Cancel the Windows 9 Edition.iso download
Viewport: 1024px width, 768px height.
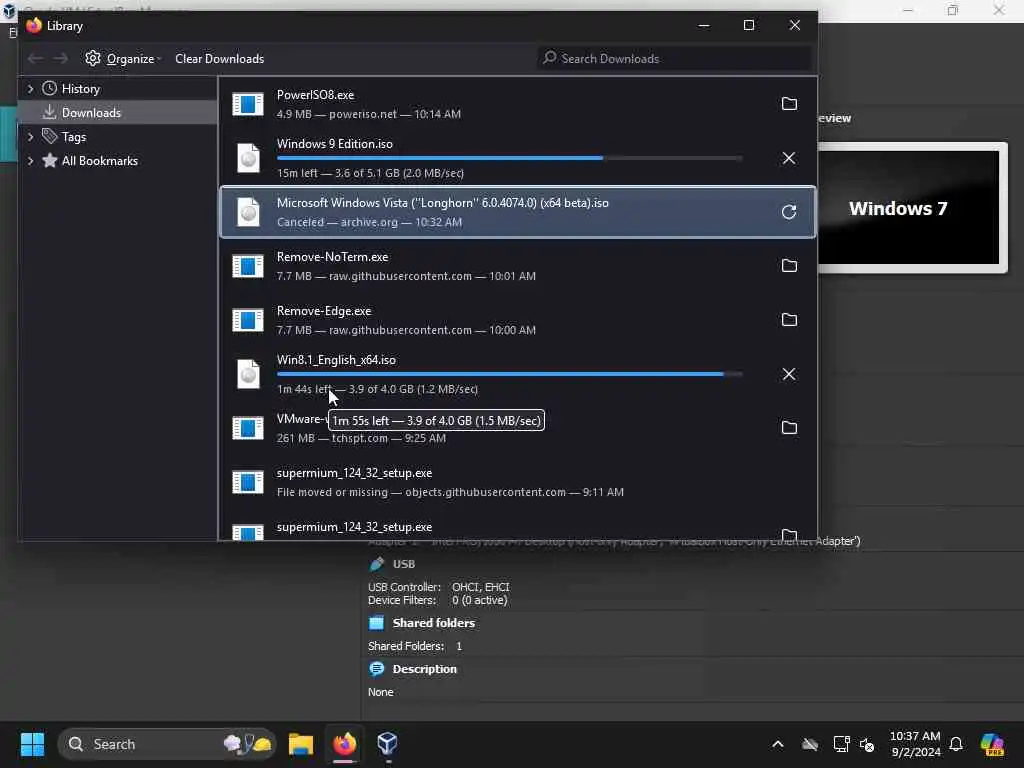coord(789,158)
